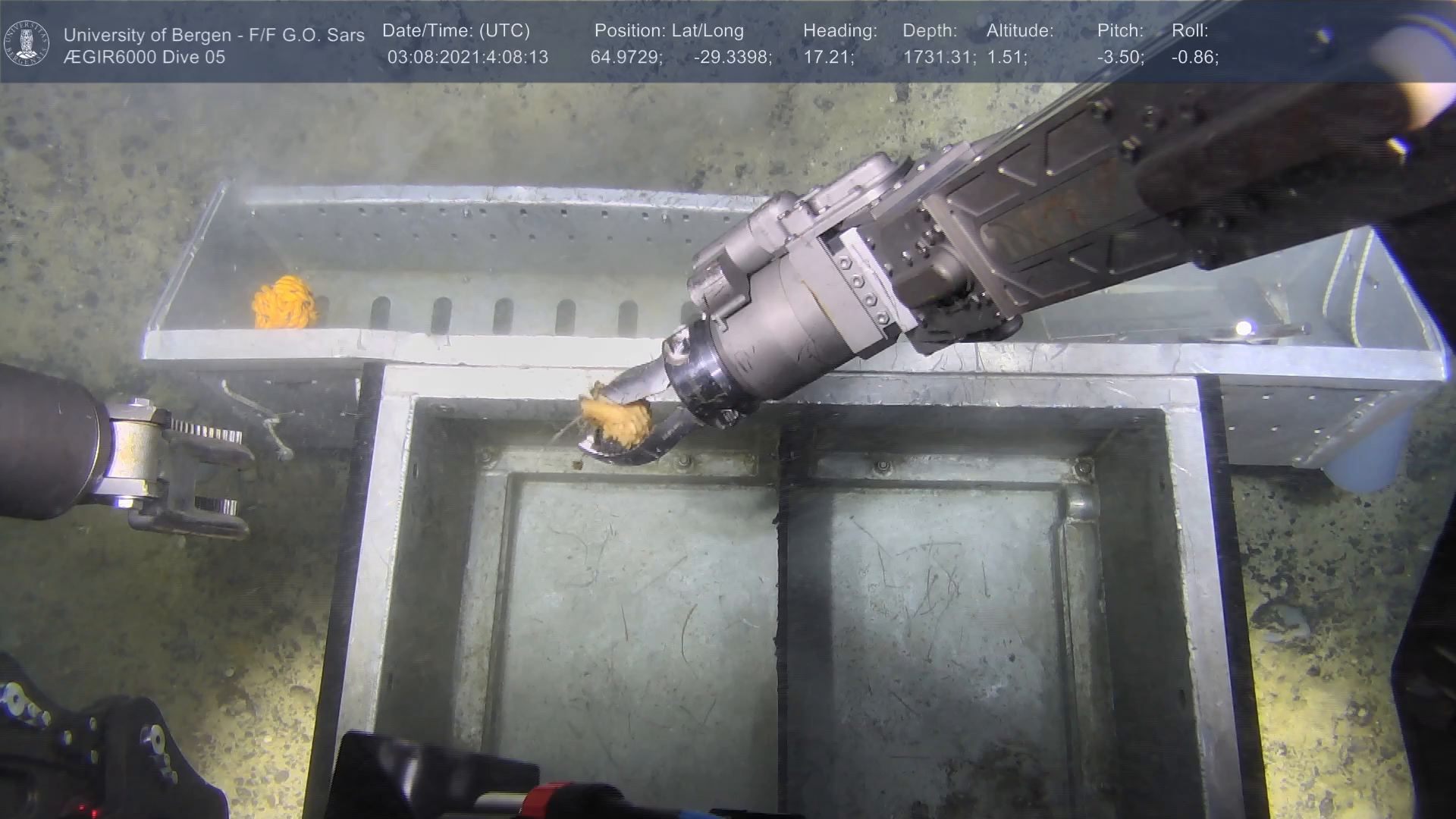Click the University of Bergen logo
Screen dimensions: 1456x819
(27, 42)
